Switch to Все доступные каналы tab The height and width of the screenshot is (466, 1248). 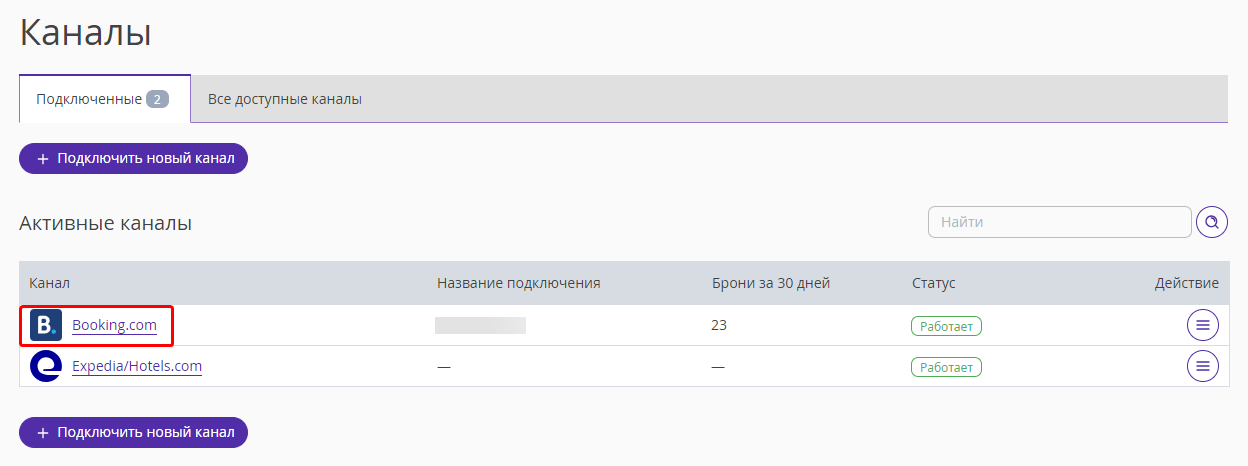(x=285, y=99)
